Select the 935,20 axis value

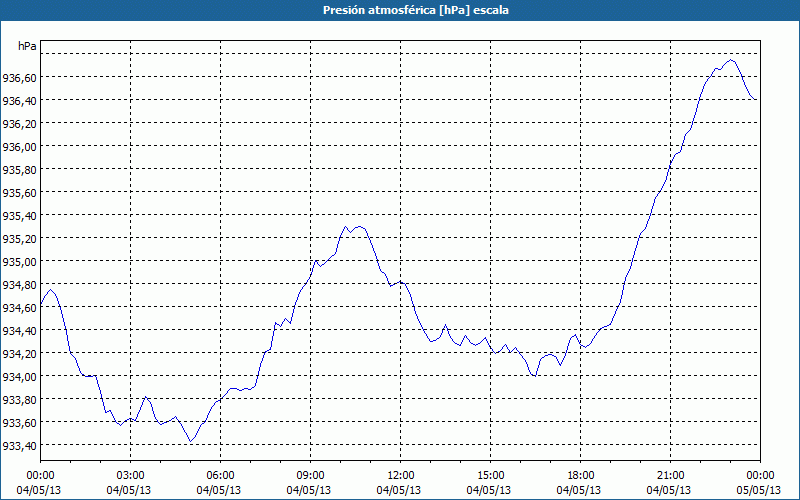pyautogui.click(x=19, y=239)
